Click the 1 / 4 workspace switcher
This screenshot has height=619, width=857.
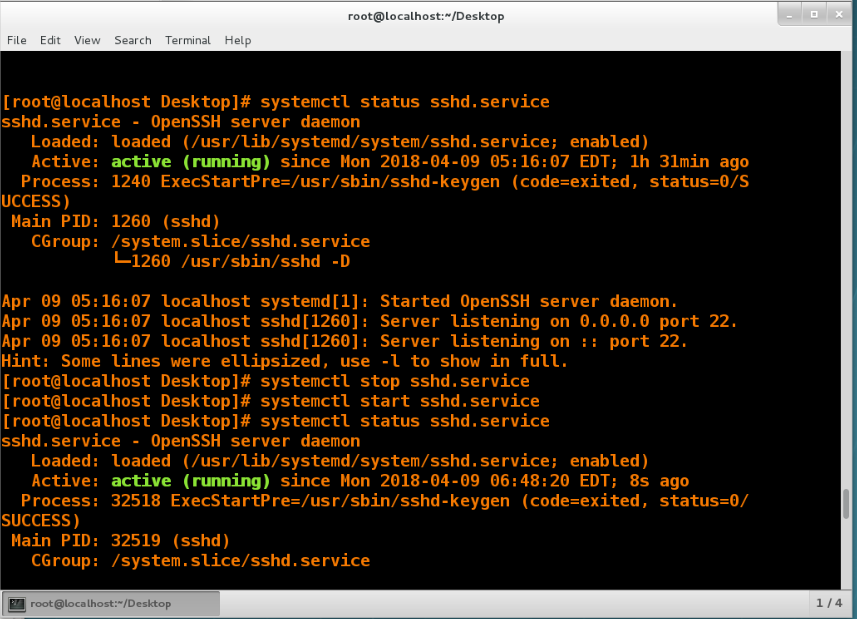[829, 603]
